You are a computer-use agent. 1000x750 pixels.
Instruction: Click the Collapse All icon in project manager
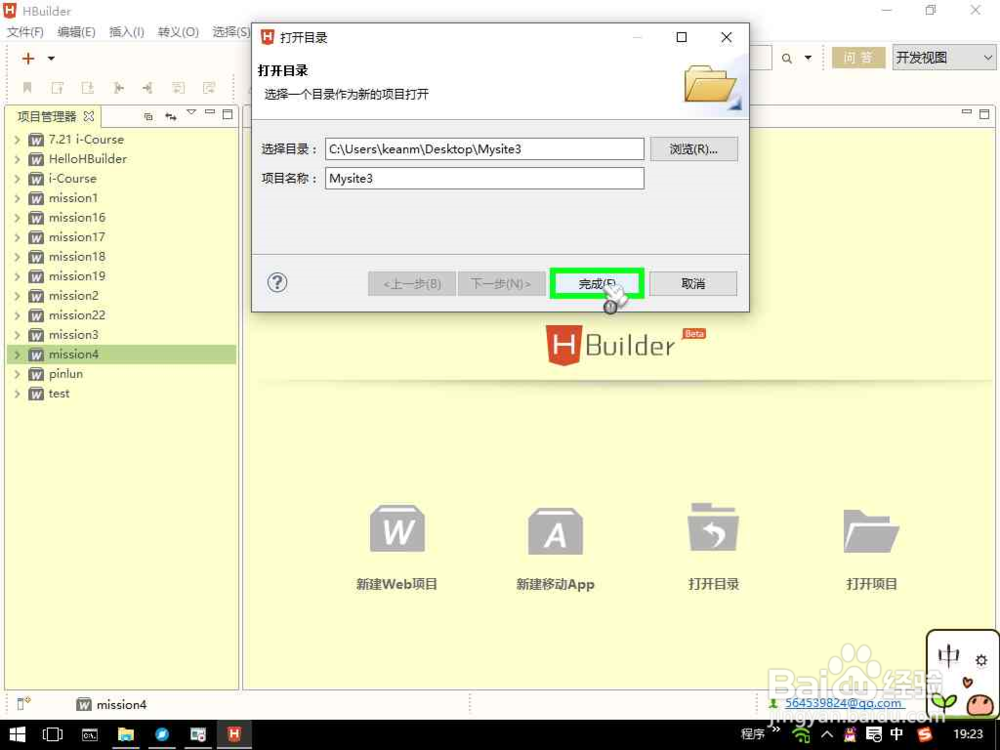[148, 116]
